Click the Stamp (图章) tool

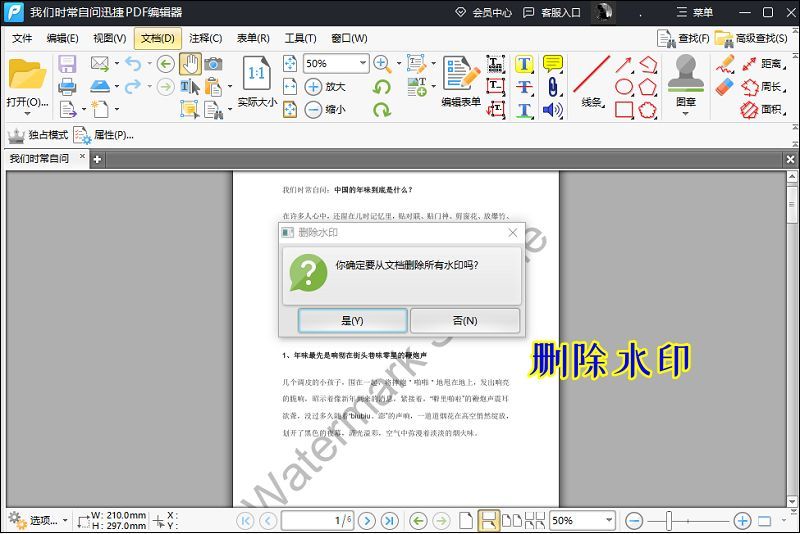click(686, 81)
